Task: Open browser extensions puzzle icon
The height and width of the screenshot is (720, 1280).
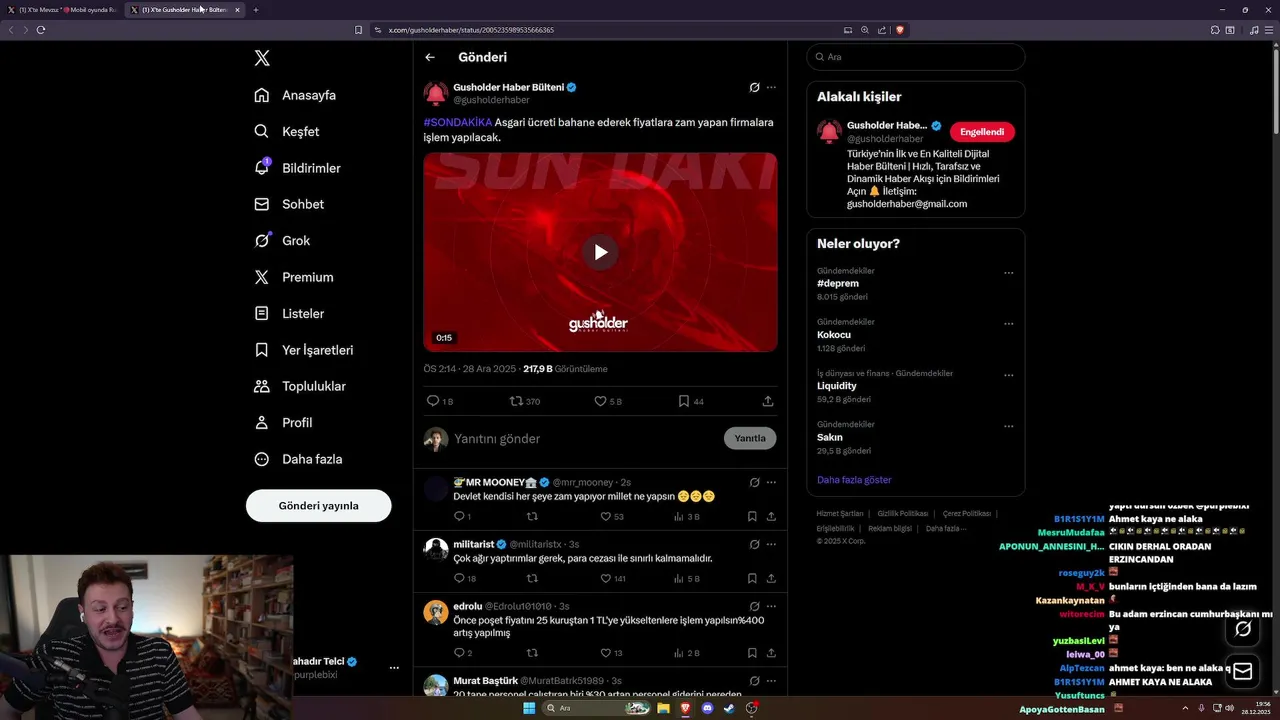Action: tap(1215, 30)
